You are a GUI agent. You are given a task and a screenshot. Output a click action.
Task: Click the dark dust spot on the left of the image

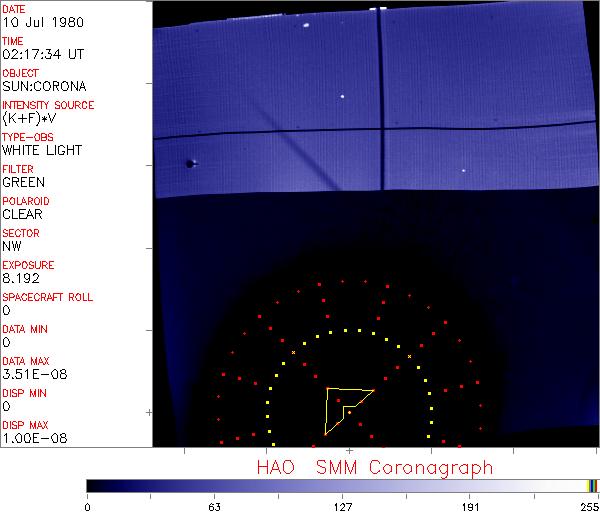click(x=187, y=163)
